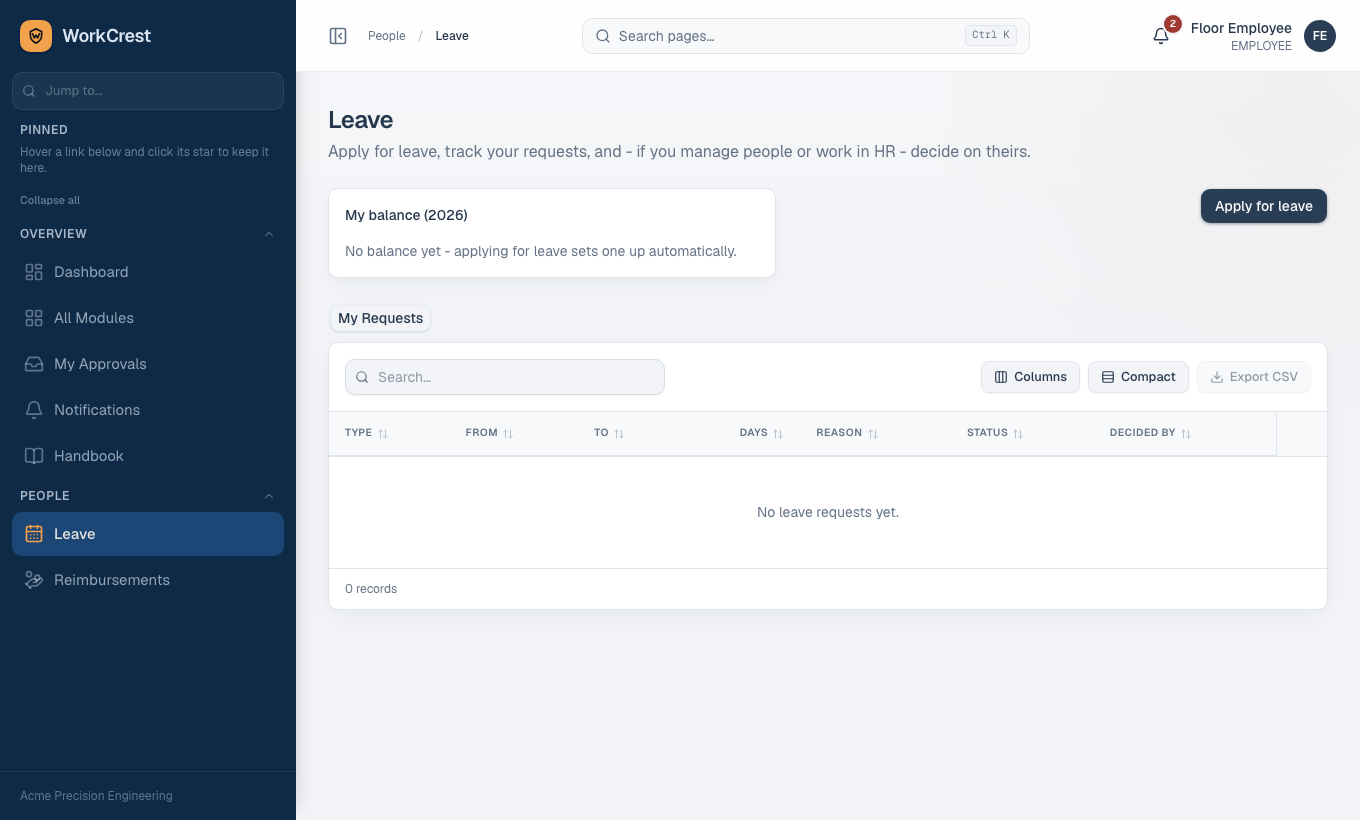The width and height of the screenshot is (1360, 820).
Task: Click the '0 records' footer text
Action: pos(371,589)
